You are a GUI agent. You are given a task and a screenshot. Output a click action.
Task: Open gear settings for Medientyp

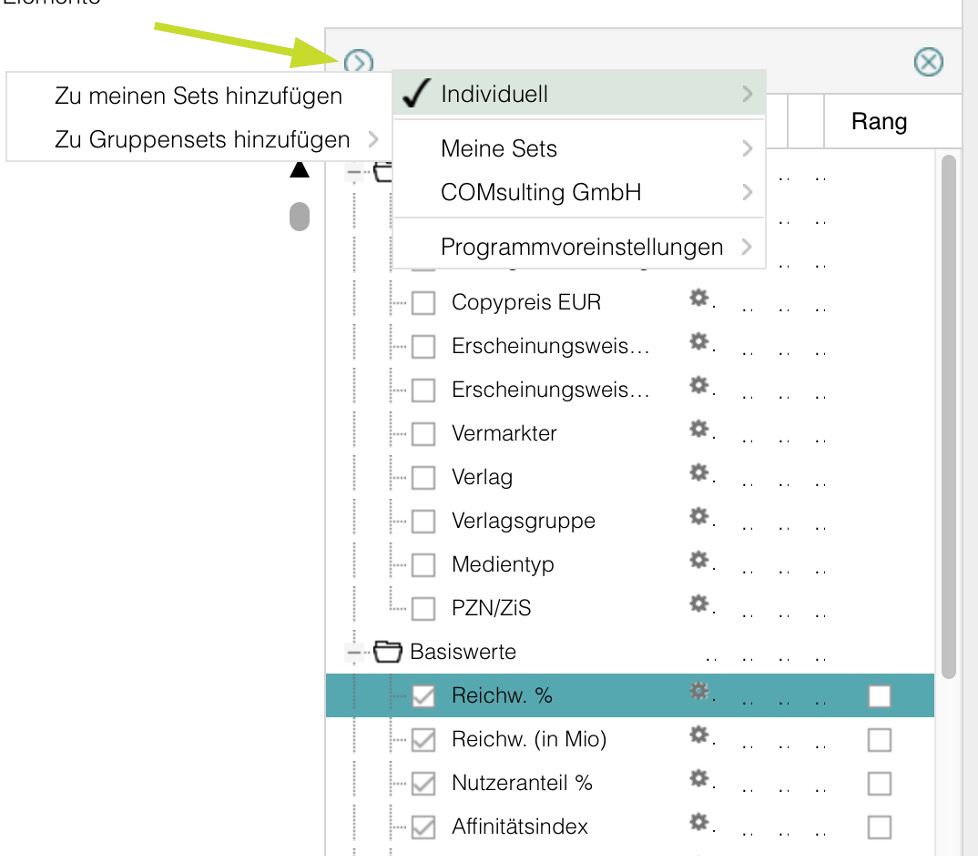point(699,560)
